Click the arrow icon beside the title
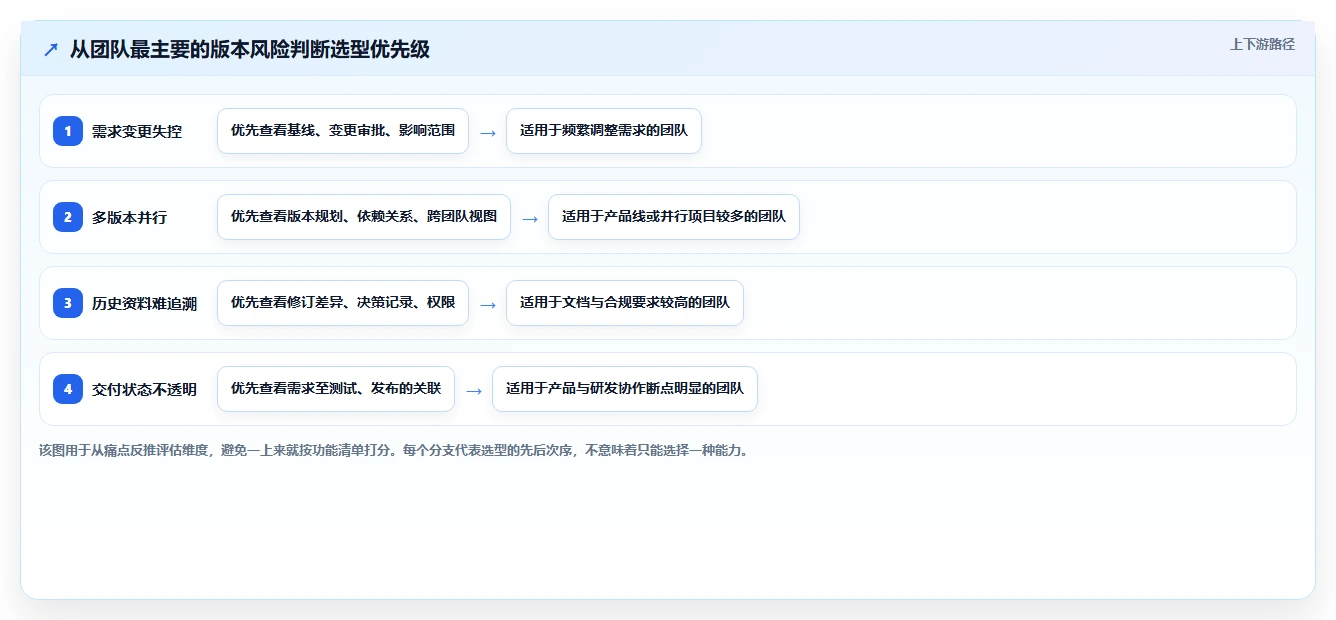Image resolution: width=1336 pixels, height=620 pixels. tap(50, 49)
